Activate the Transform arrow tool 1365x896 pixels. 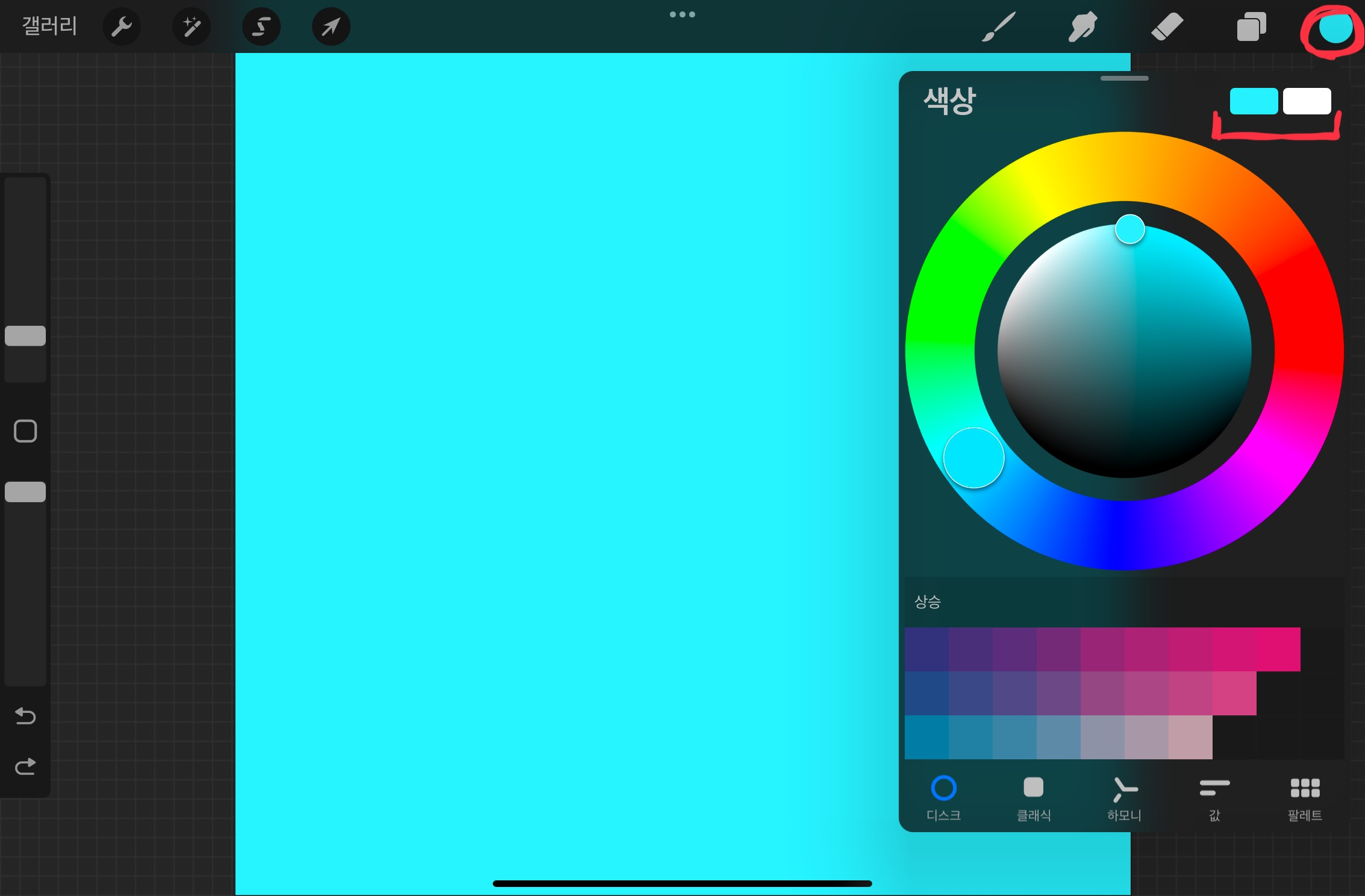331,26
